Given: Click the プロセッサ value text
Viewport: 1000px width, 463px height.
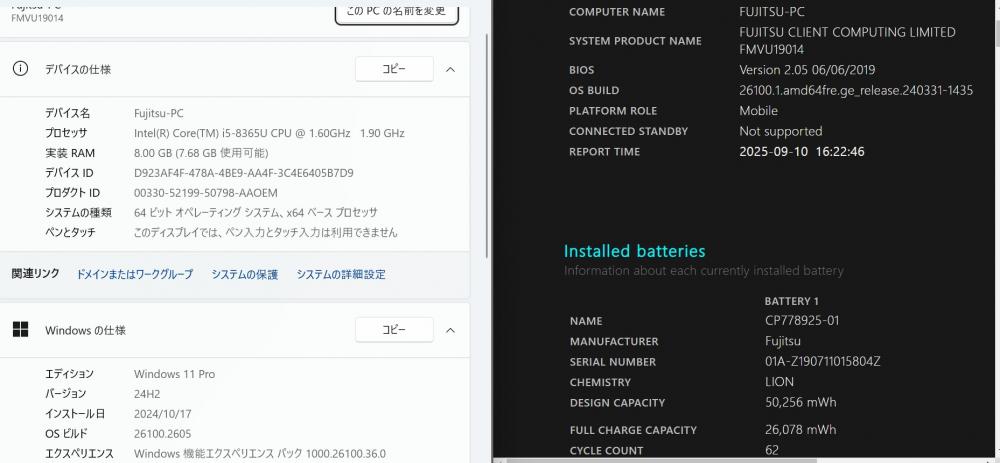Looking at the screenshot, I should [x=269, y=133].
